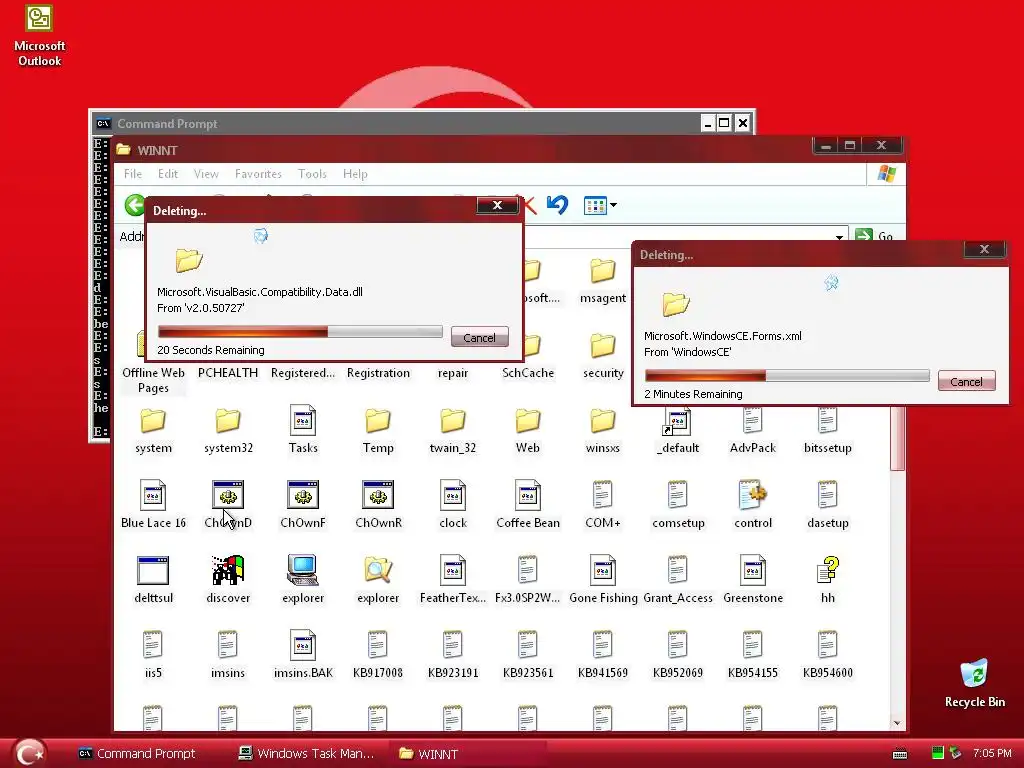Close the WindowsCE Deleting dialog
Viewport: 1024px width, 768px height.
pos(984,249)
